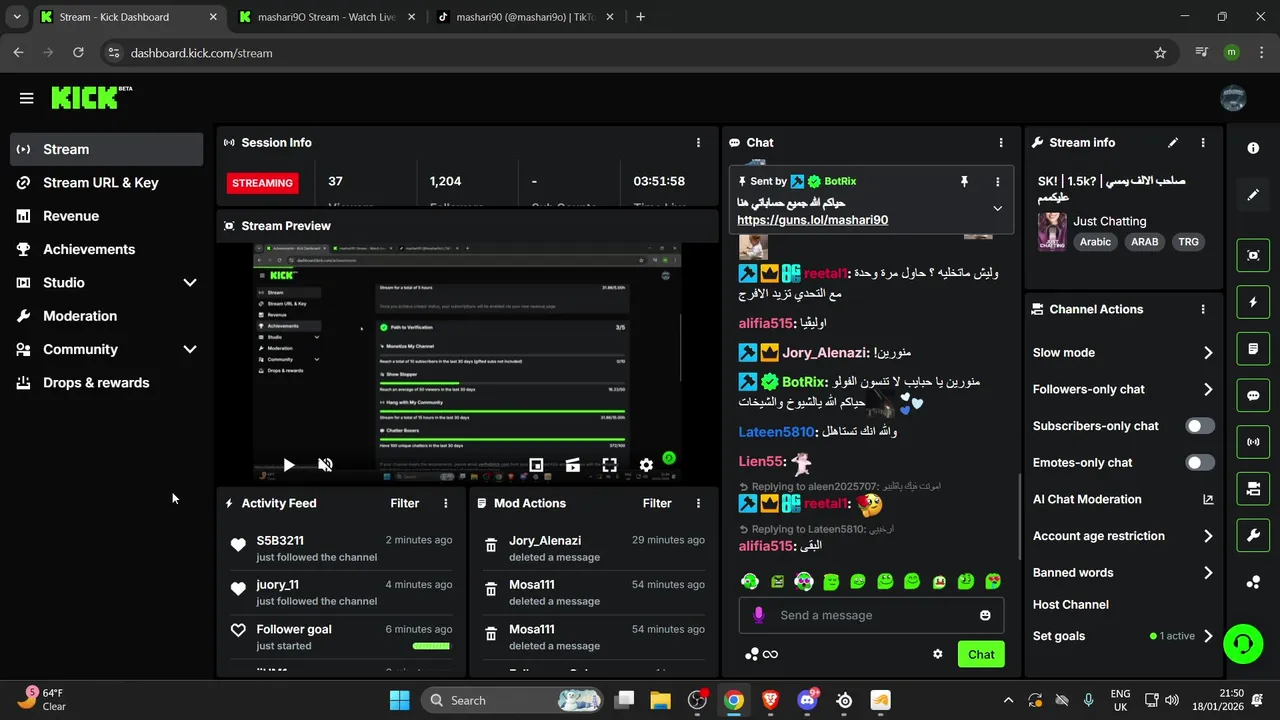Click the green Chat send button
The image size is (1280, 720).
pos(981,655)
